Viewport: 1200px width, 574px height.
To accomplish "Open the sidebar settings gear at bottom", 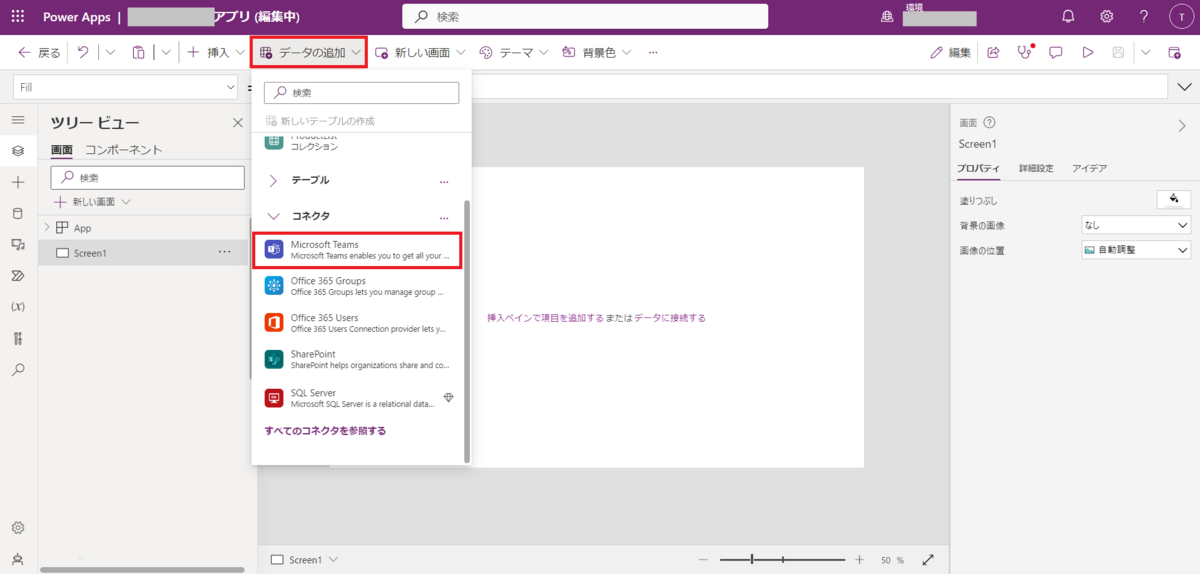I will pyautogui.click(x=17, y=528).
